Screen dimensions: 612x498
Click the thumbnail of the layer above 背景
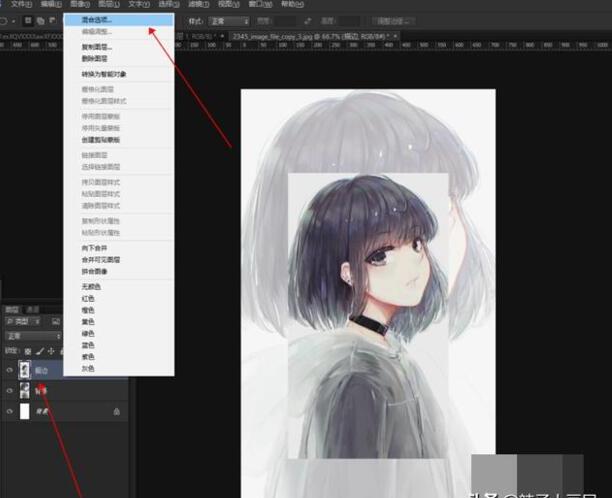(x=25, y=390)
